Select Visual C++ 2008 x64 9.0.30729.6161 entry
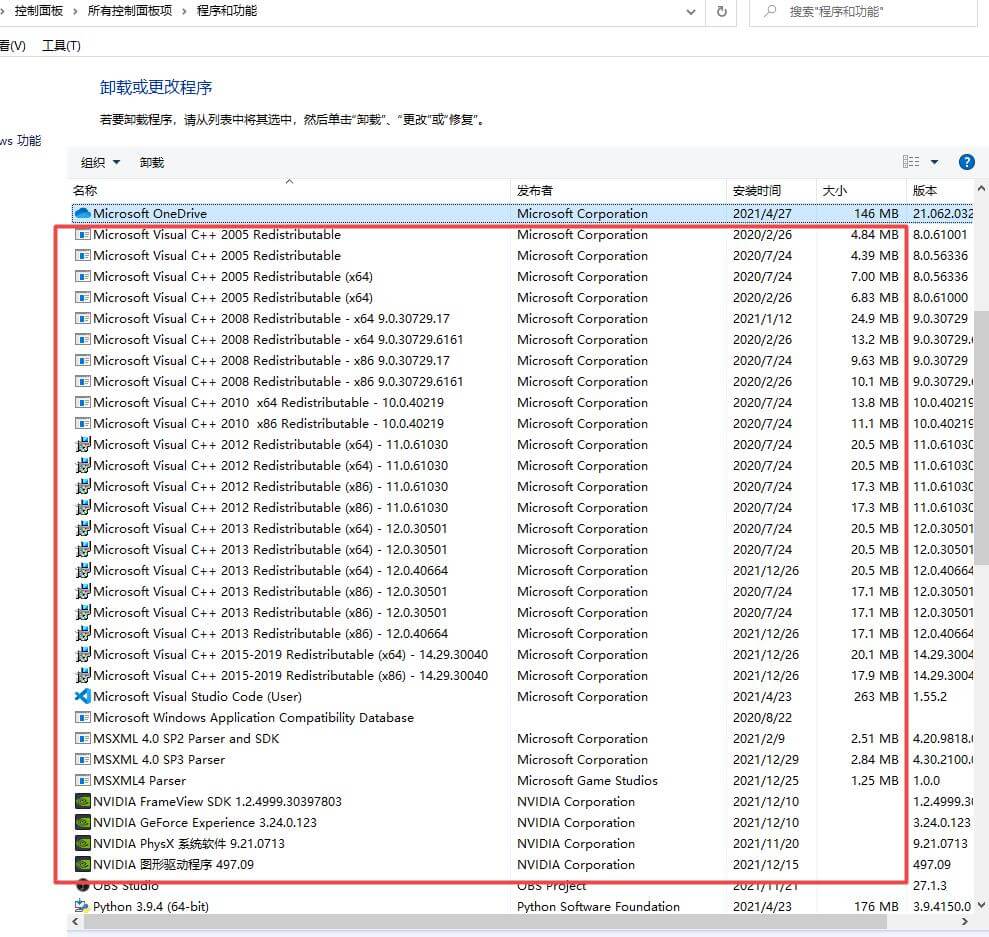This screenshot has height=937, width=989. click(x=522, y=339)
